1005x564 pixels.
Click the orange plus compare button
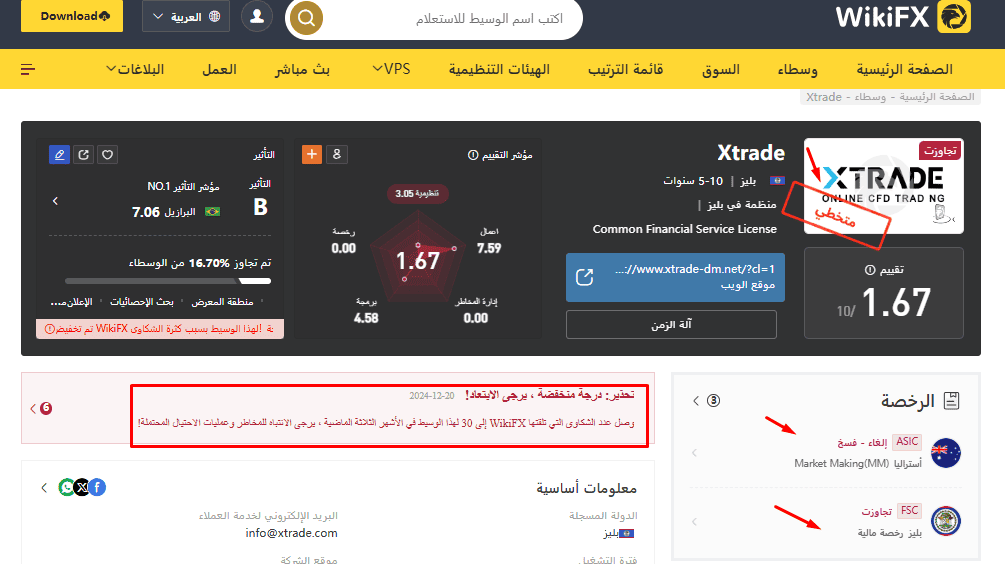[x=311, y=154]
